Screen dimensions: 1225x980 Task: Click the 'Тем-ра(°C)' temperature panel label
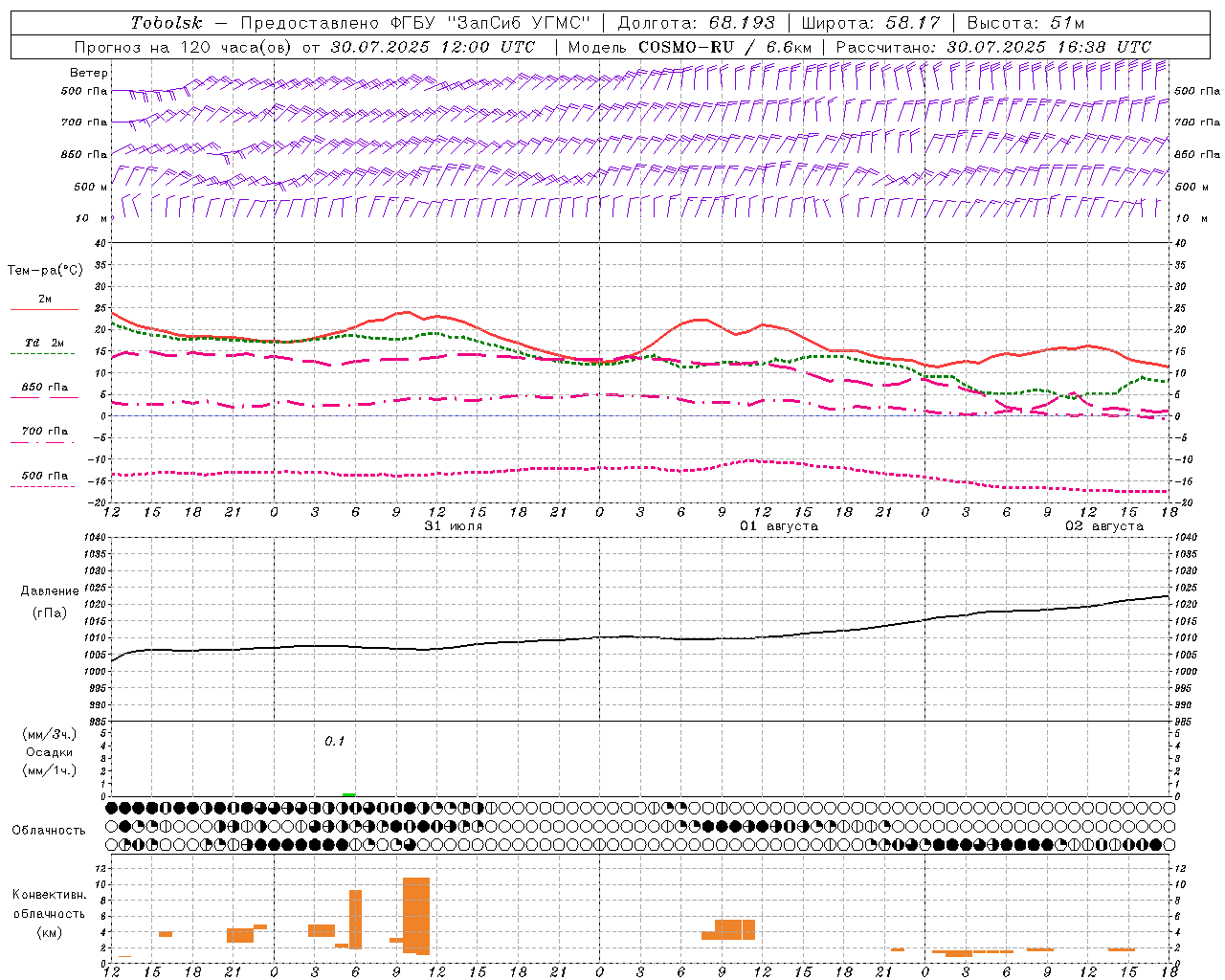pos(45,271)
